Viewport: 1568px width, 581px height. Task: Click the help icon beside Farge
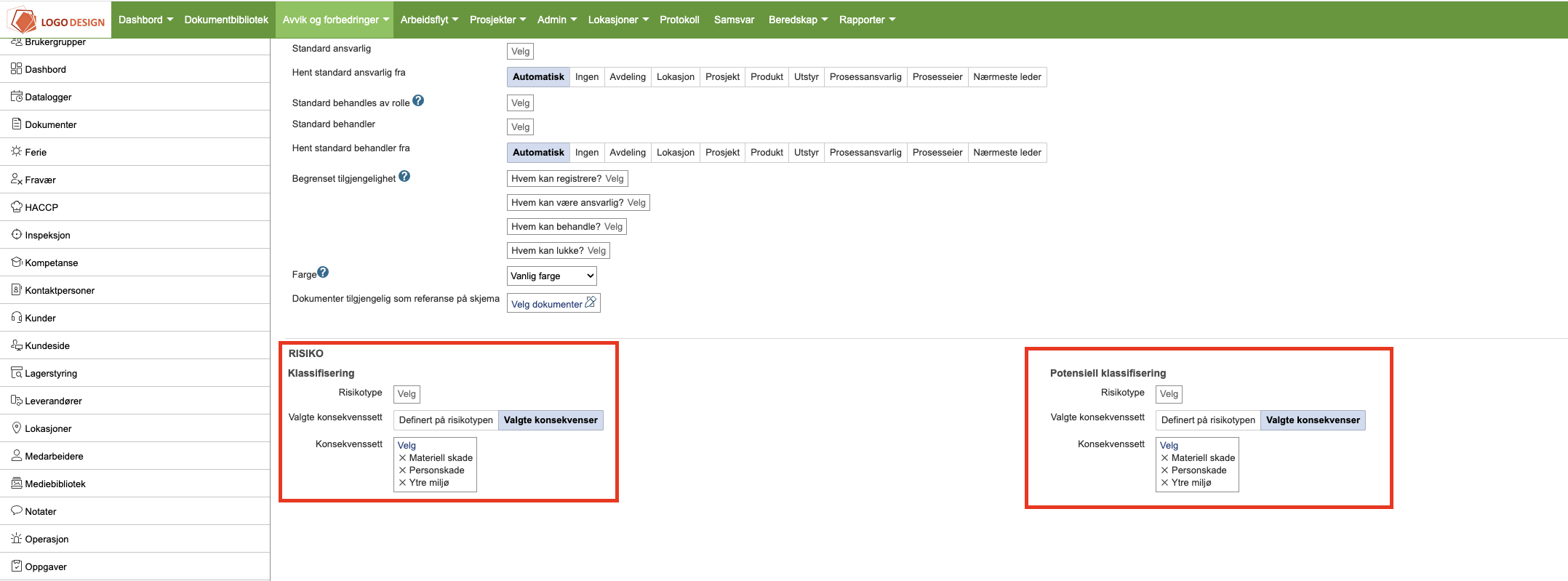pyautogui.click(x=323, y=272)
